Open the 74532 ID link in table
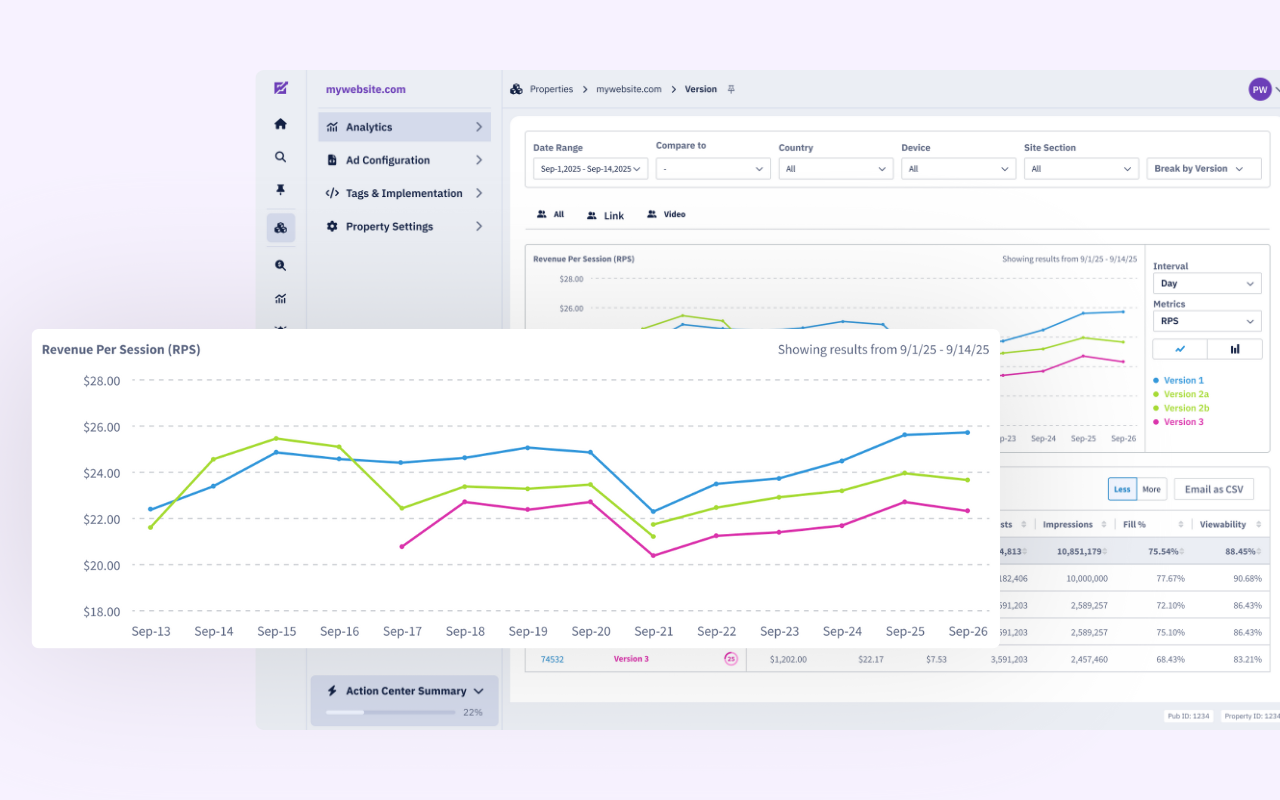Screen dimensions: 1280x800 click(552, 659)
